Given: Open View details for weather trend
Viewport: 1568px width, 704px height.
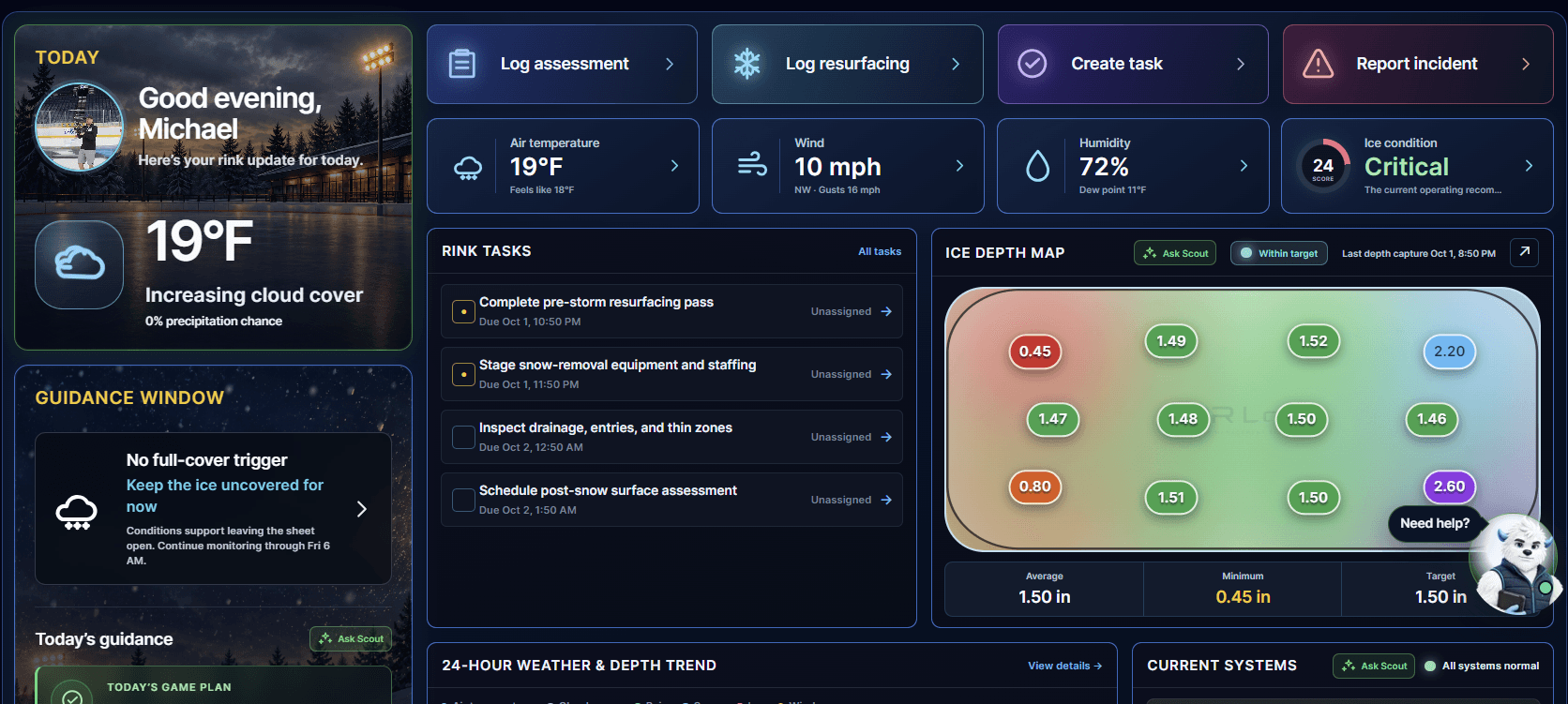Looking at the screenshot, I should coord(1064,666).
